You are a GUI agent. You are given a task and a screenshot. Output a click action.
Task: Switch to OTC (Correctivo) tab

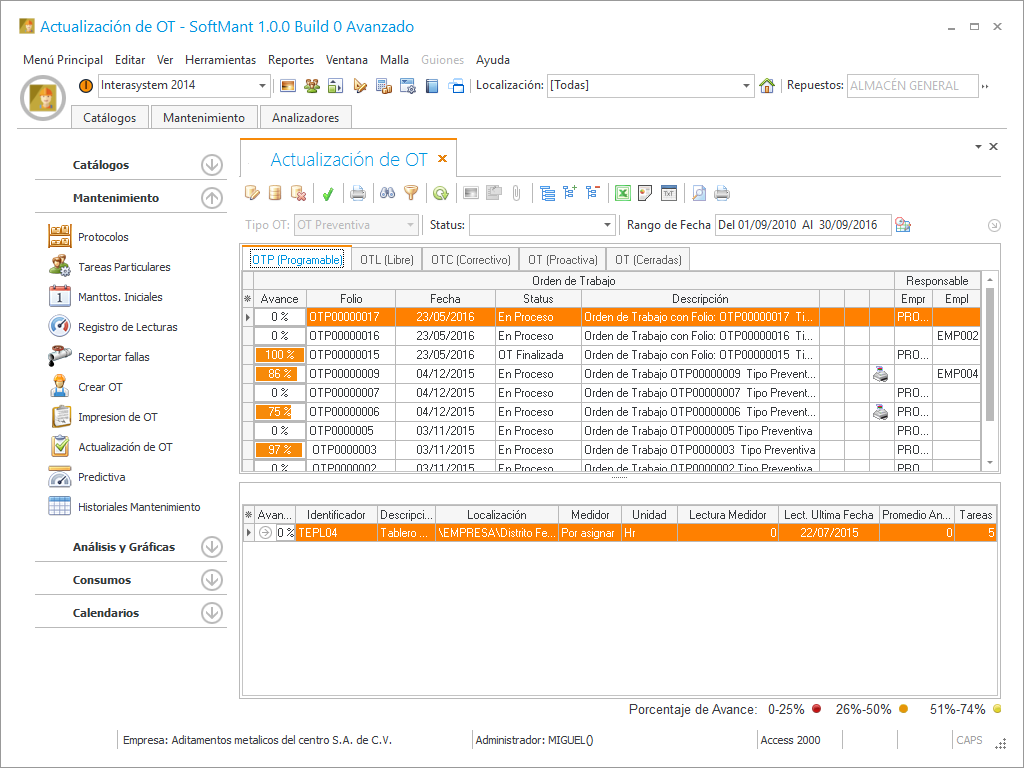click(470, 260)
